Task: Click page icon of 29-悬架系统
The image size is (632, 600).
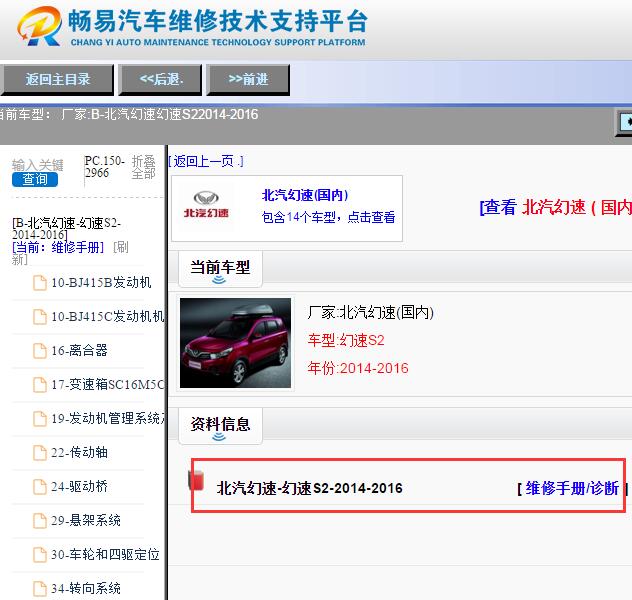Action: pos(40,521)
